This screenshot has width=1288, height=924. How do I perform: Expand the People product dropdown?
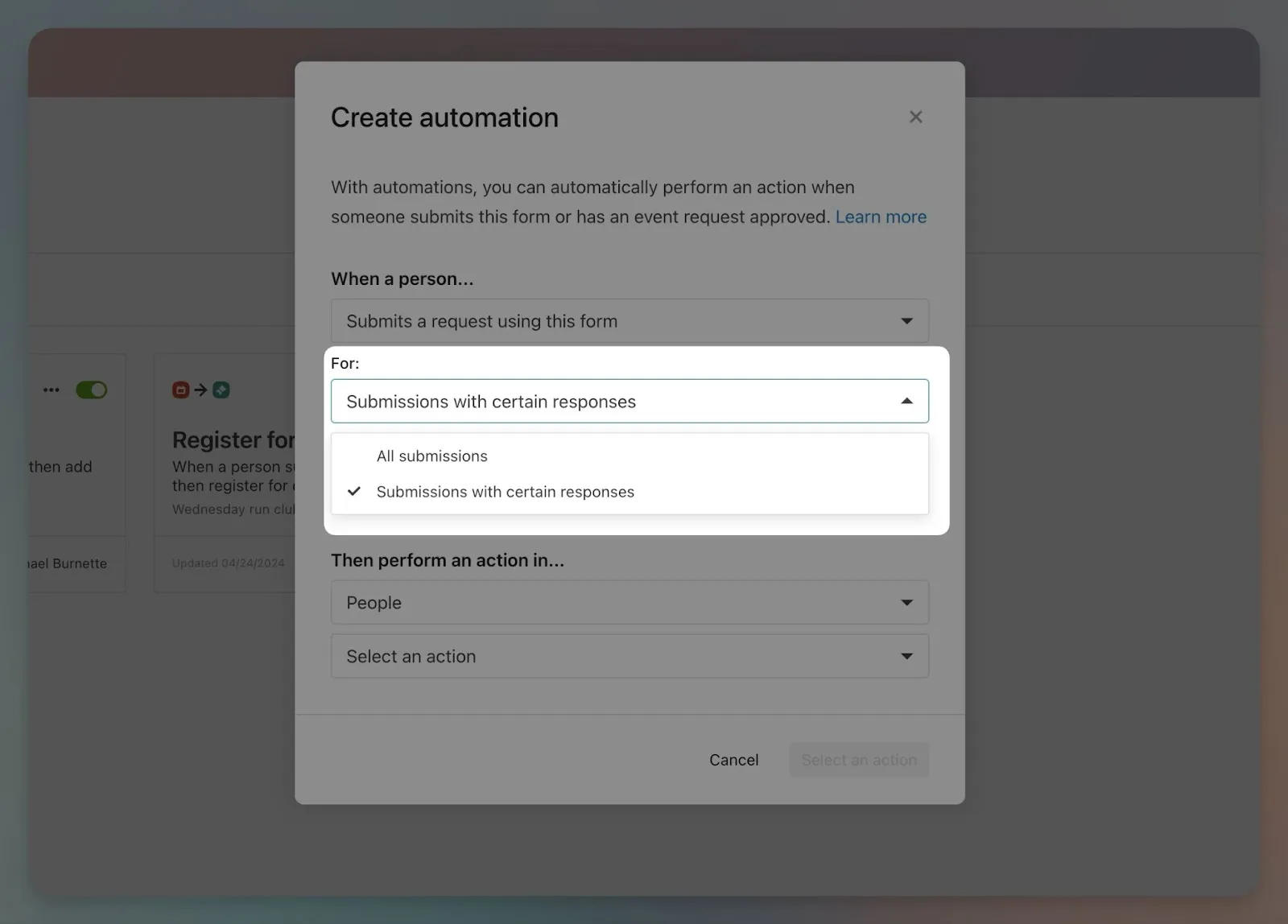[x=629, y=603]
